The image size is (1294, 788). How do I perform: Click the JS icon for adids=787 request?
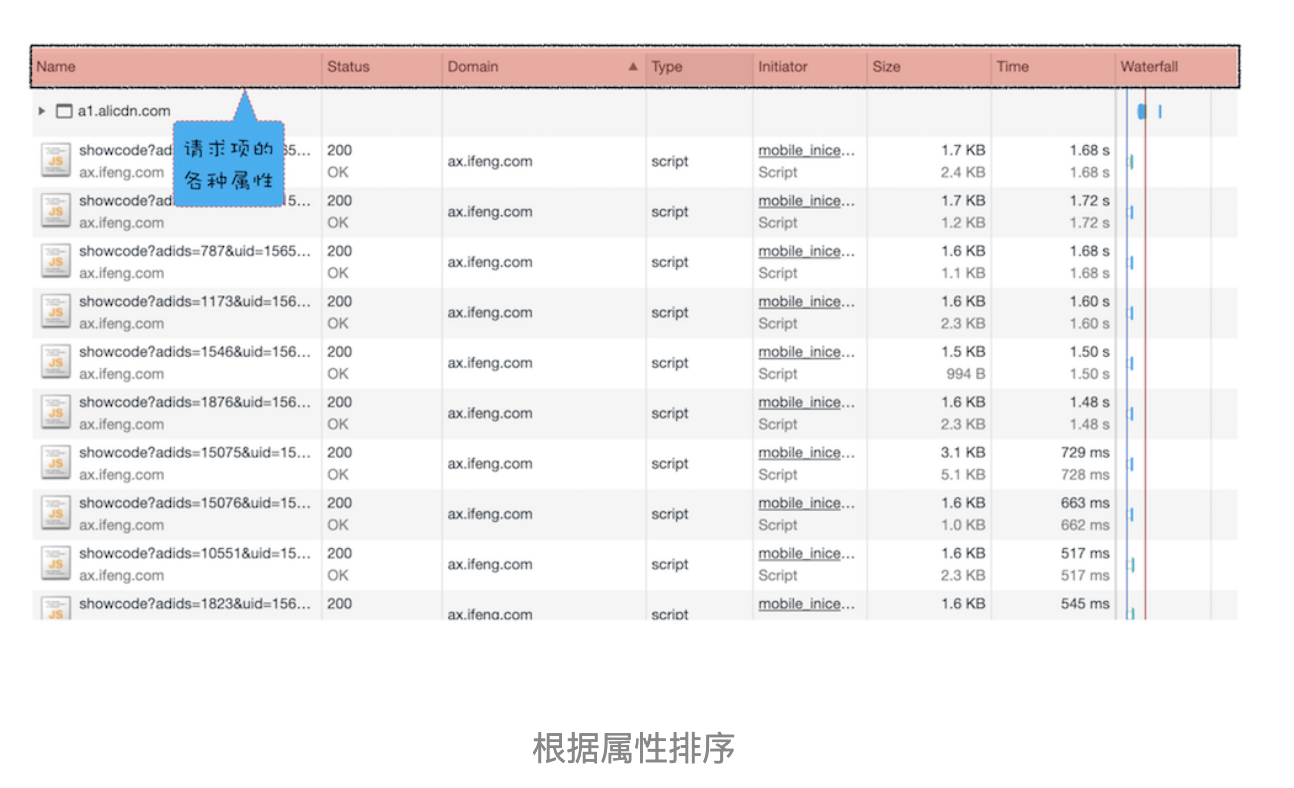(x=56, y=261)
